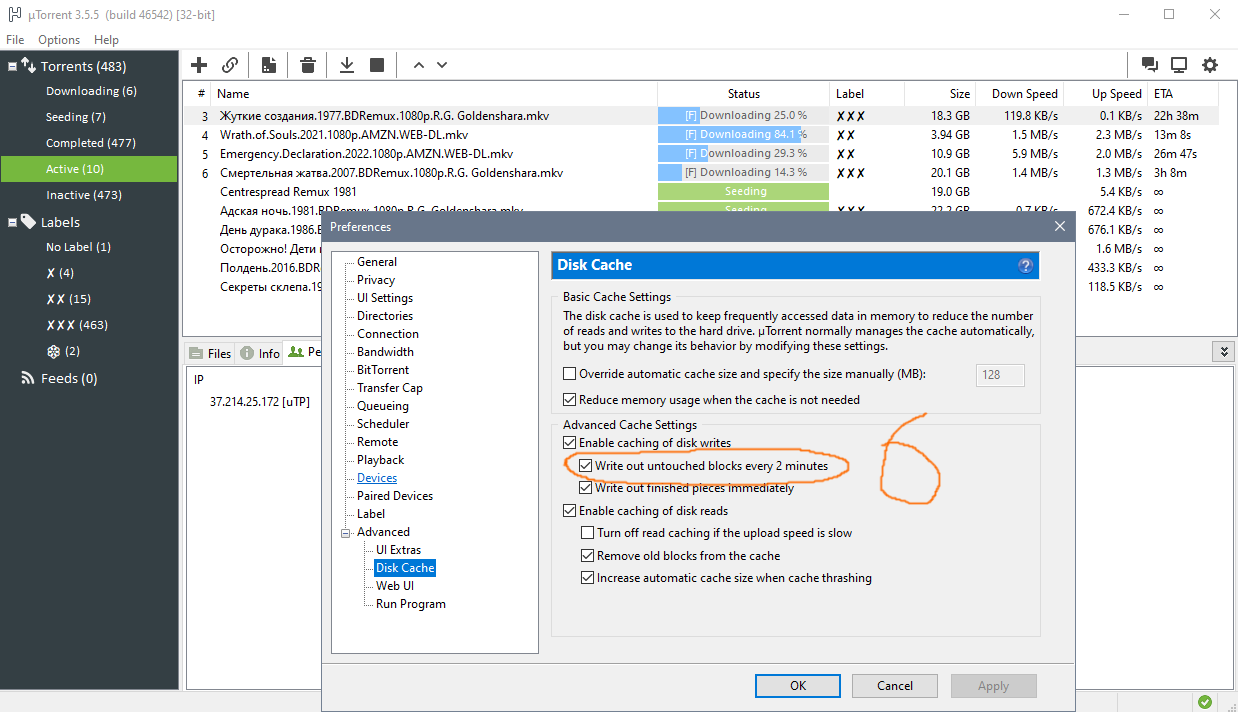1238x712 pixels.
Task: Switch to the Info tab
Action: 260,353
